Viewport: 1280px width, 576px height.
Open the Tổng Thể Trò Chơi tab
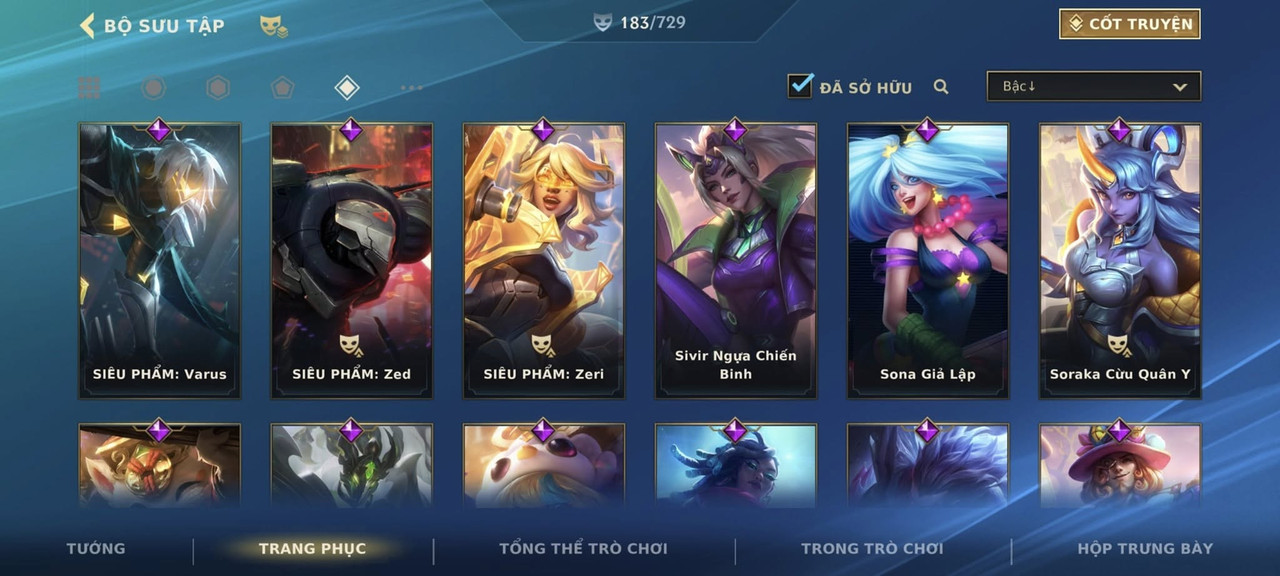(583, 548)
